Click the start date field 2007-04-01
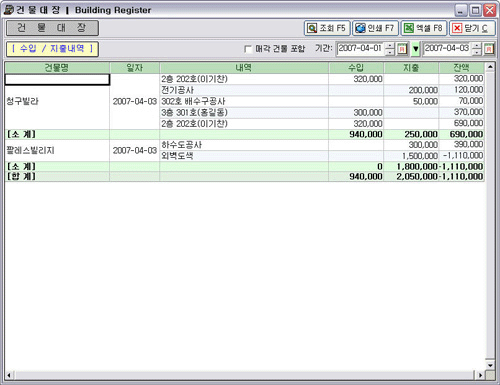The image size is (500, 385). pos(360,49)
